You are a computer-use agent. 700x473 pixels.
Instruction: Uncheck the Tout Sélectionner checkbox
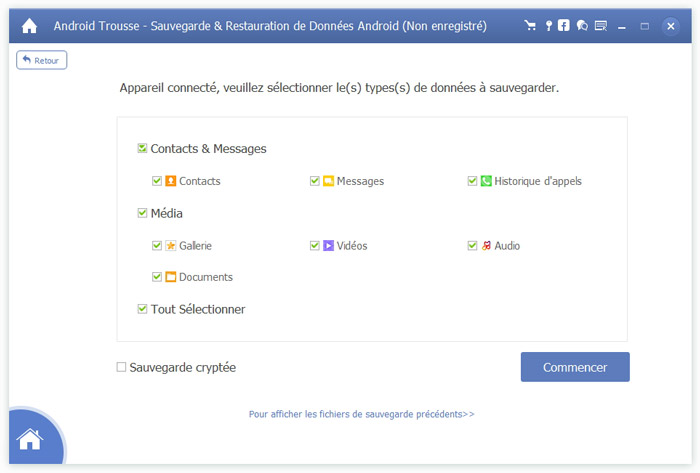(x=143, y=309)
